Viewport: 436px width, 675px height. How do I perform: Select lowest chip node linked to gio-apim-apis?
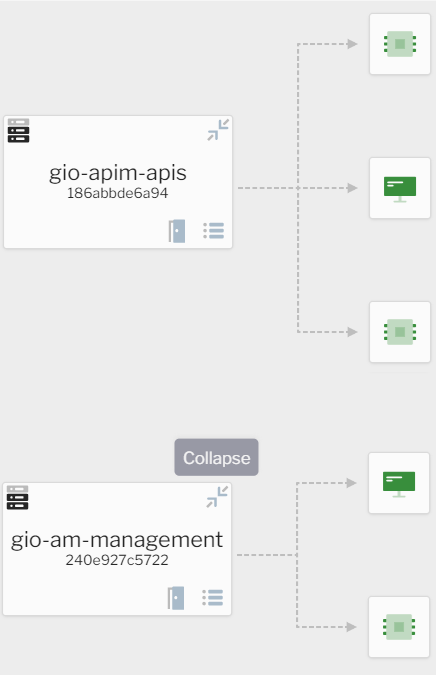[x=400, y=332]
